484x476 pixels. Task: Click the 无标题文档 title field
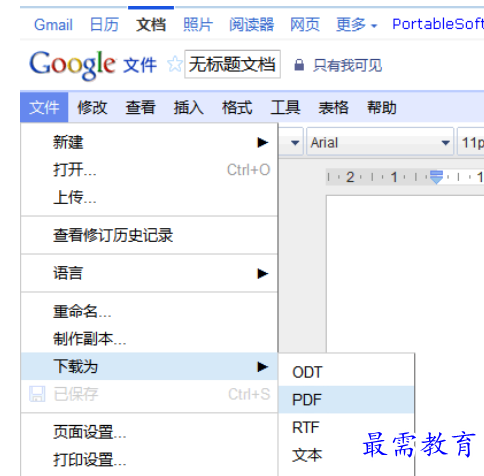pos(232,64)
